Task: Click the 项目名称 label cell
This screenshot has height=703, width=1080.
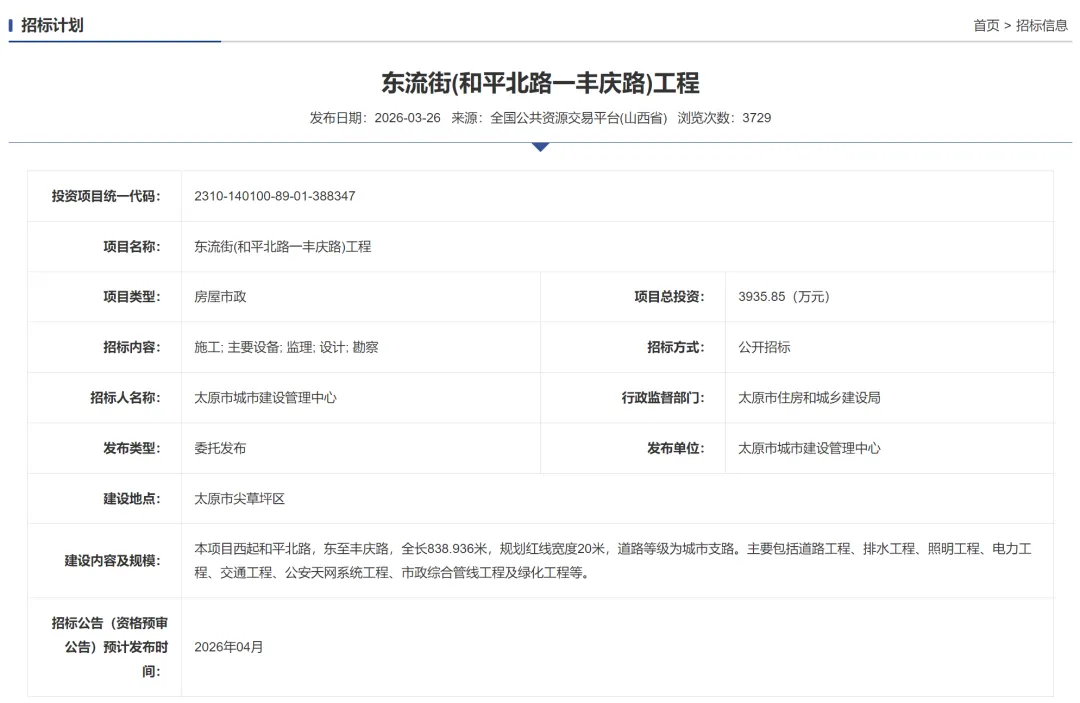Action: 105,246
